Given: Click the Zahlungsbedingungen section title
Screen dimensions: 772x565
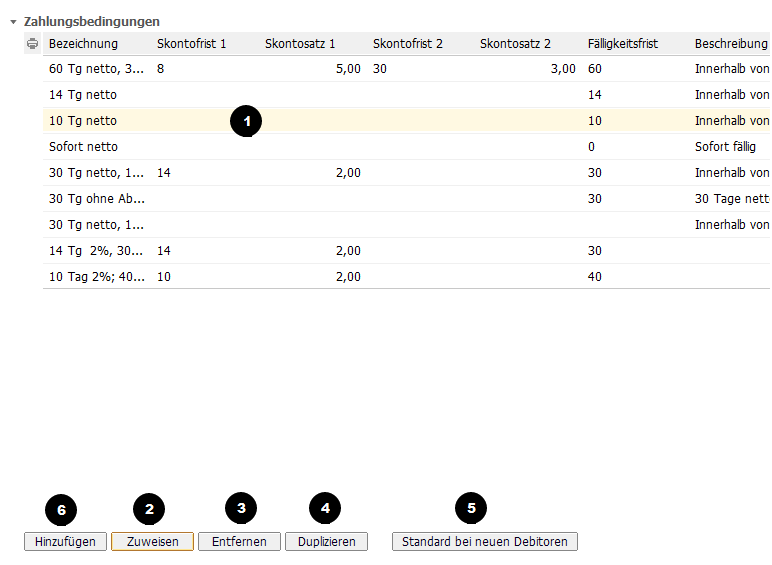Looking at the screenshot, I should point(92,22).
